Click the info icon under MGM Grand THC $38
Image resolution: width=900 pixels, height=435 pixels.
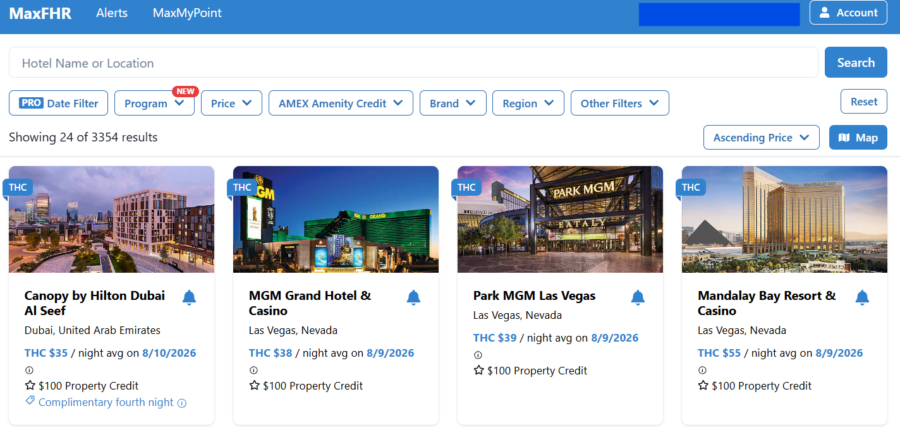[x=254, y=370]
